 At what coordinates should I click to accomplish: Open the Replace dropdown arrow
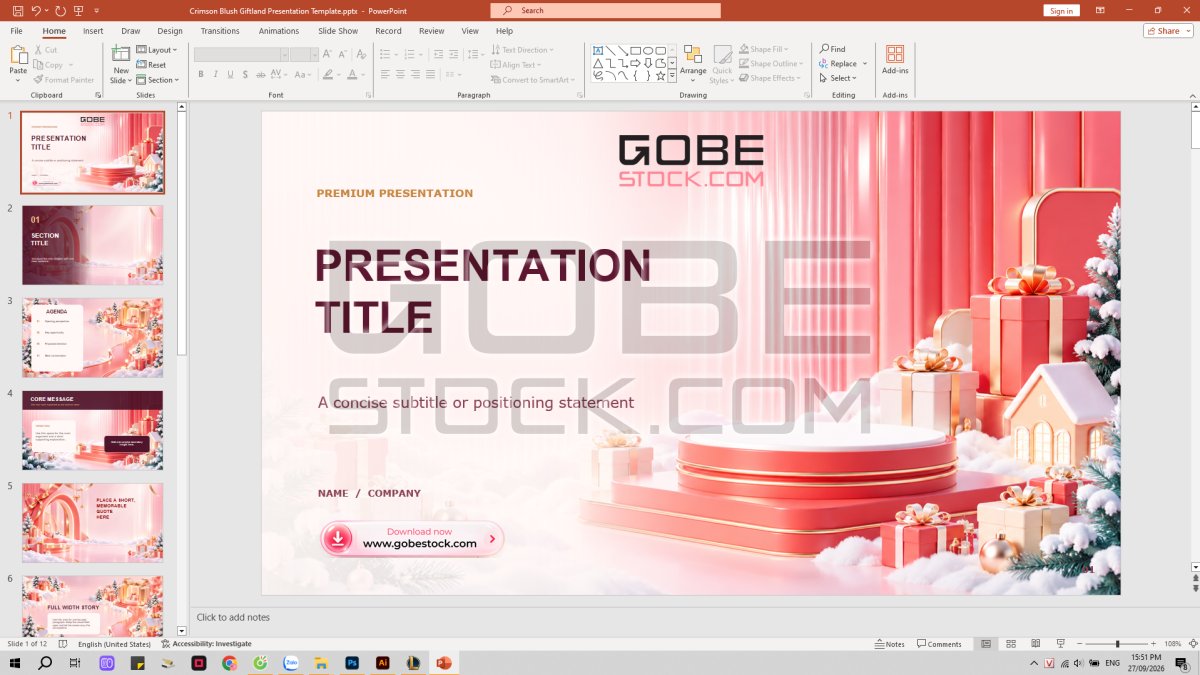(865, 64)
